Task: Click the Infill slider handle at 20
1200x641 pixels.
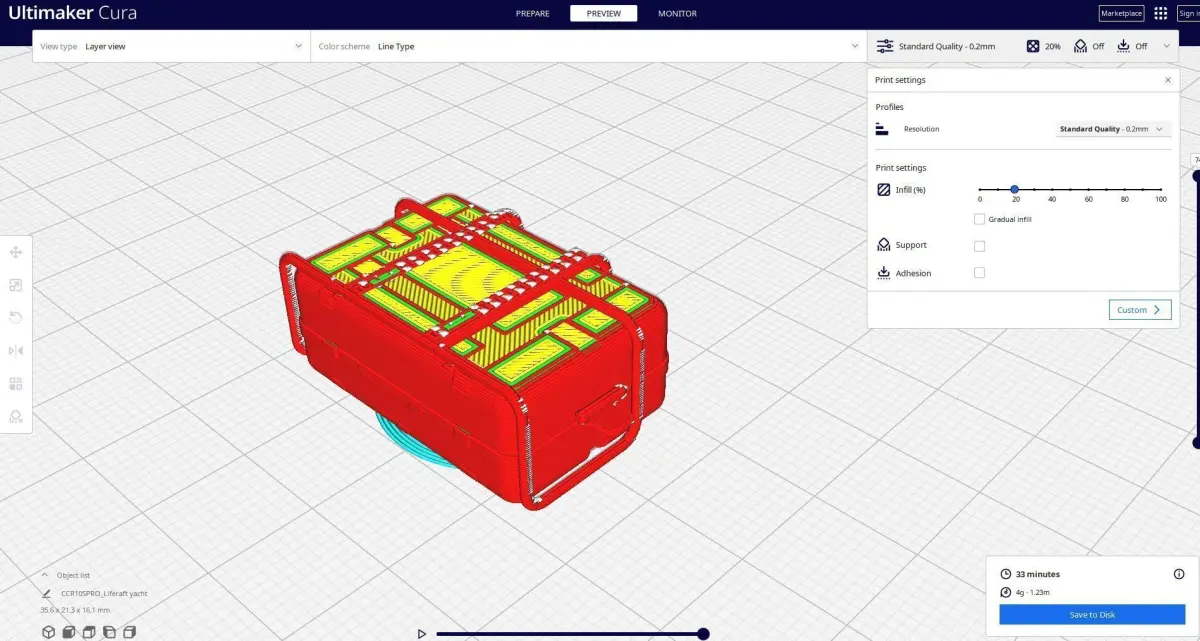Action: [x=1015, y=189]
